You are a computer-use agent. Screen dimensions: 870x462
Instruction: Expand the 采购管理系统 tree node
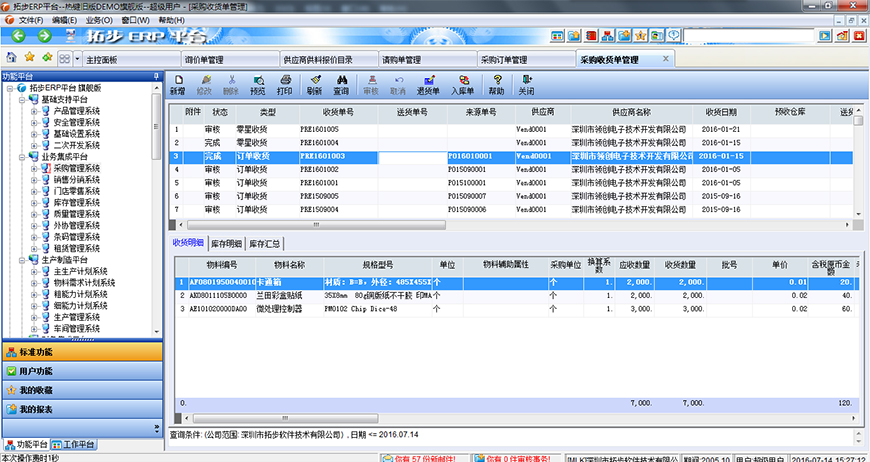[x=34, y=168]
